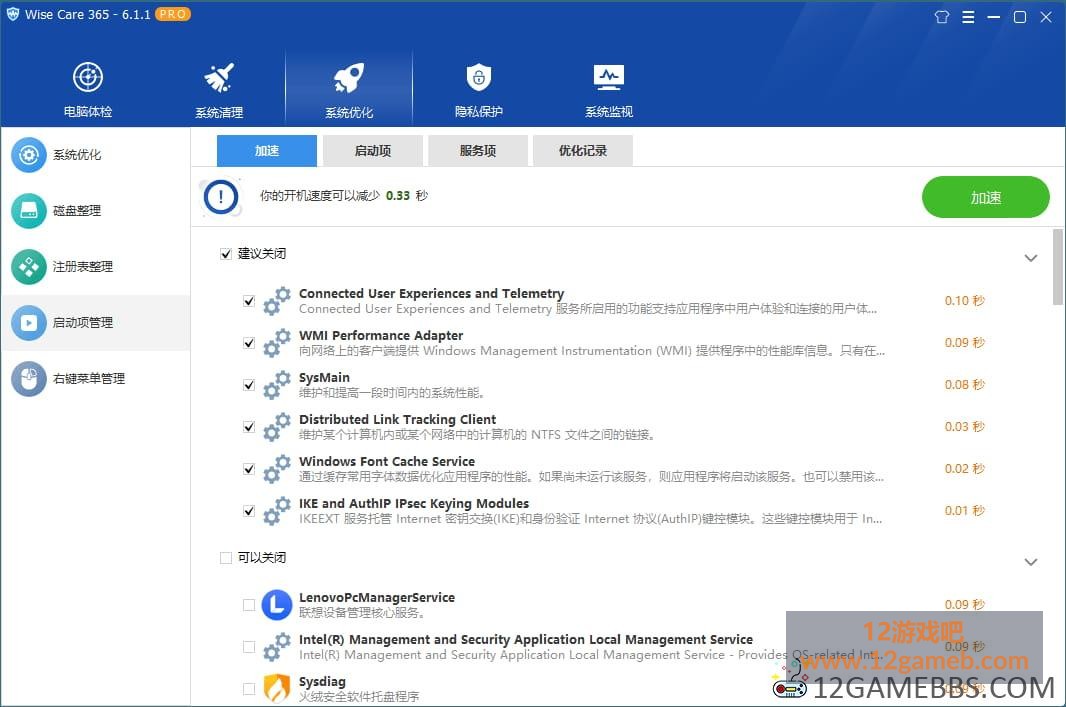
Task: Click the 0.02 秒 time value
Action: click(x=964, y=469)
